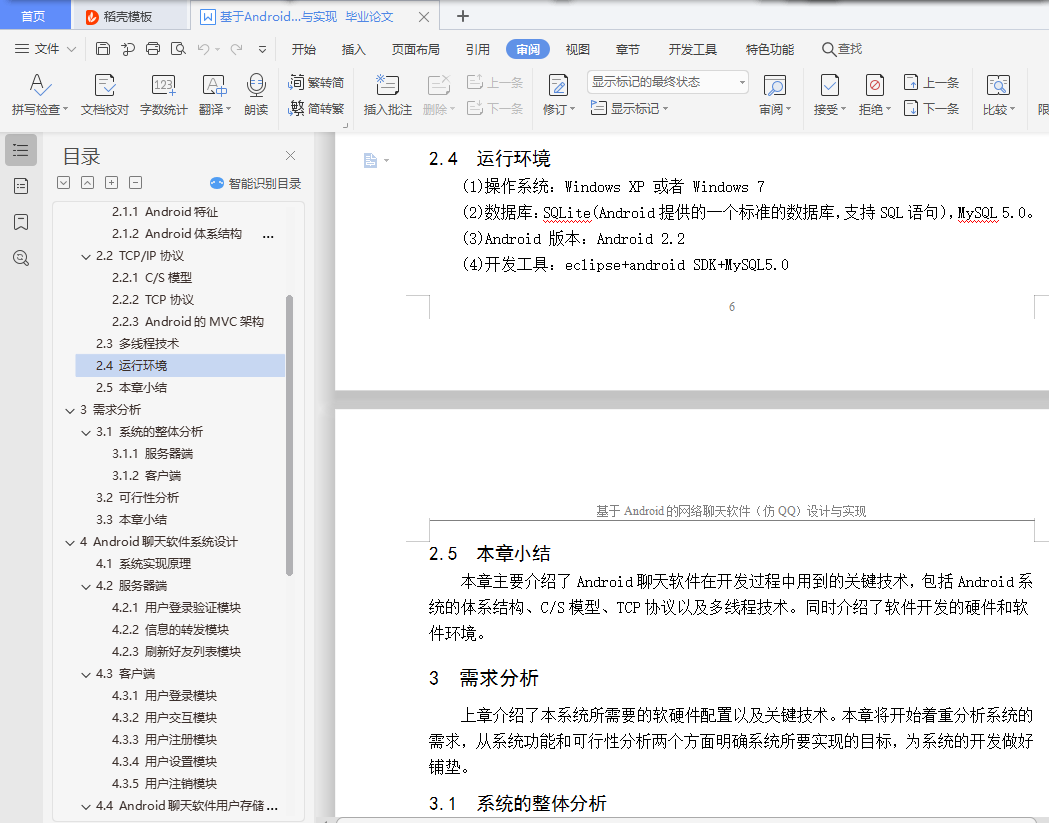The height and width of the screenshot is (823, 1049).
Task: Open the outline sidebar icon
Action: (21, 150)
